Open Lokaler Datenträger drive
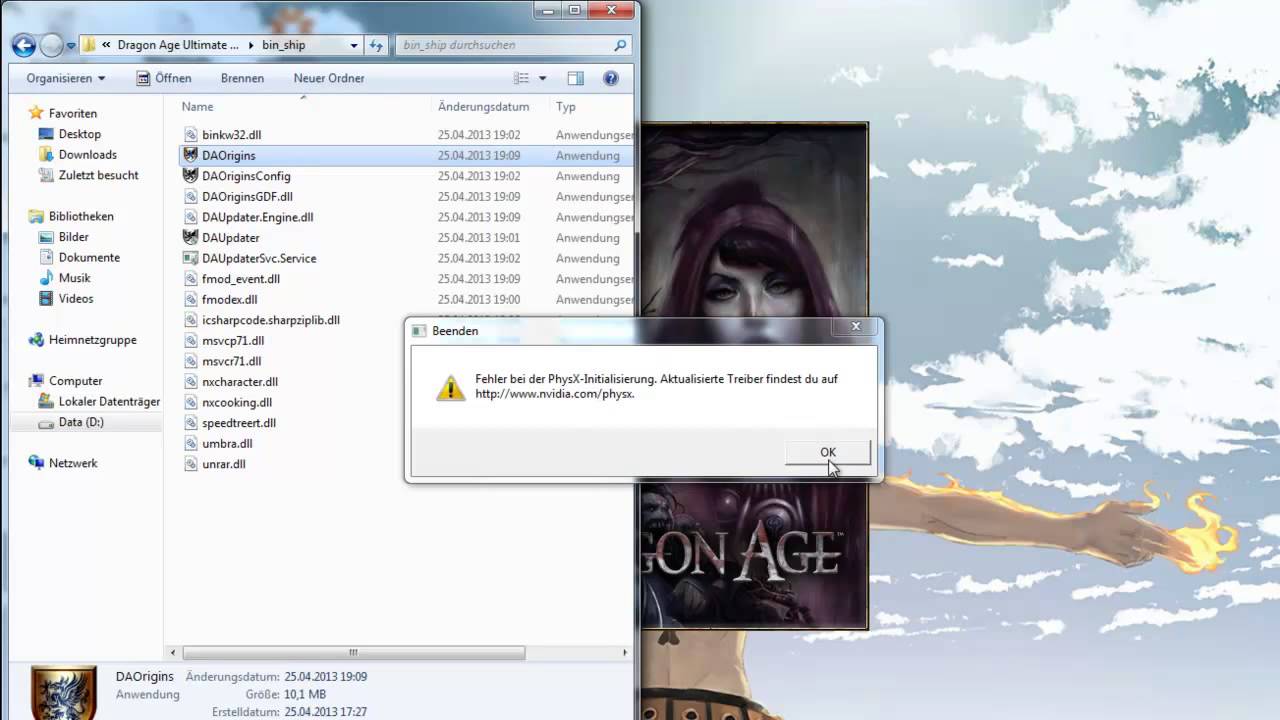Screen dimensions: 1280x720 pos(109,401)
